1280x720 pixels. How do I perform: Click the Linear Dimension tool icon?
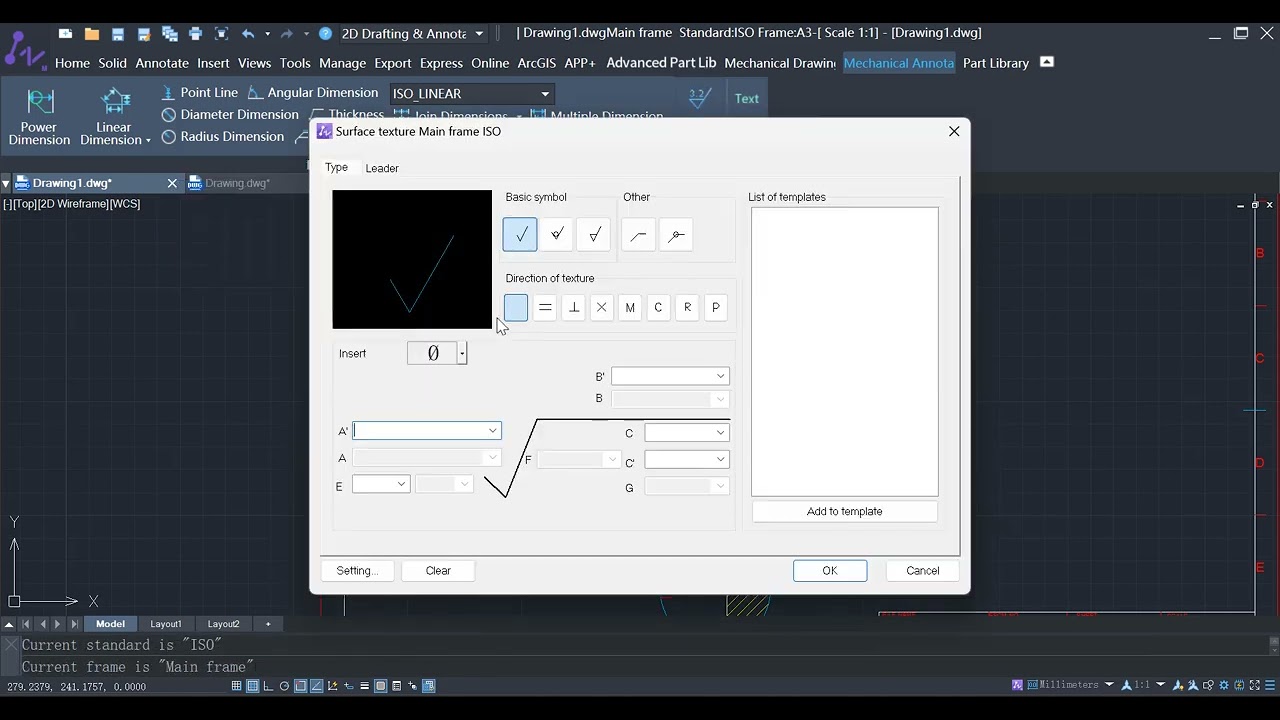(116, 103)
